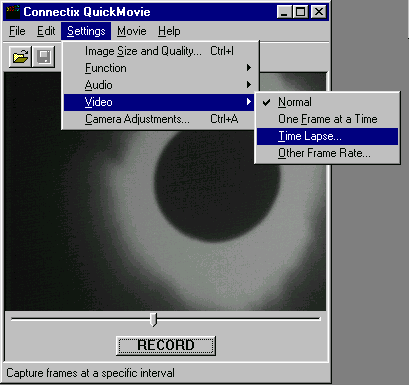
Task: Click the open folder toolbar icon
Action: click(20, 57)
